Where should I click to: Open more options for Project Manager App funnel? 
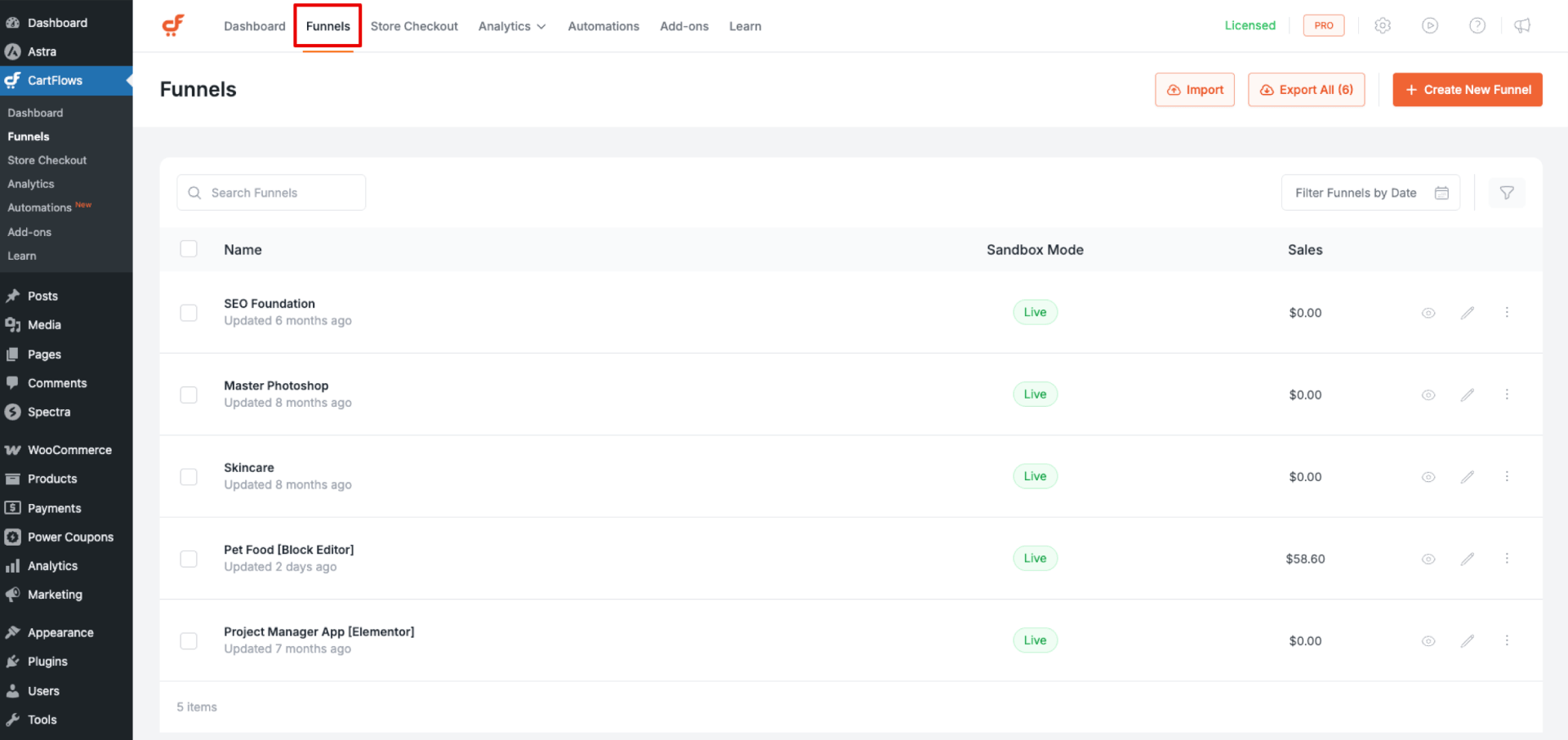(x=1507, y=641)
